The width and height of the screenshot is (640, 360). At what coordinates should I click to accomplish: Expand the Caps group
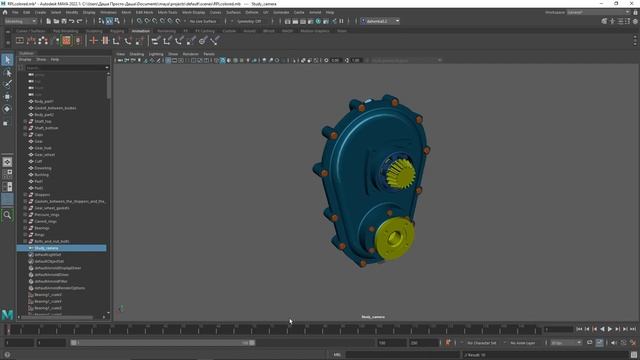click(x=25, y=135)
